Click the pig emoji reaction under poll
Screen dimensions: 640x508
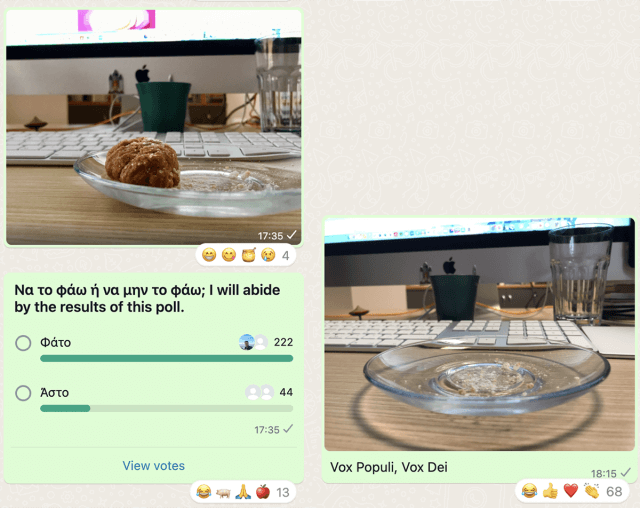click(x=223, y=492)
